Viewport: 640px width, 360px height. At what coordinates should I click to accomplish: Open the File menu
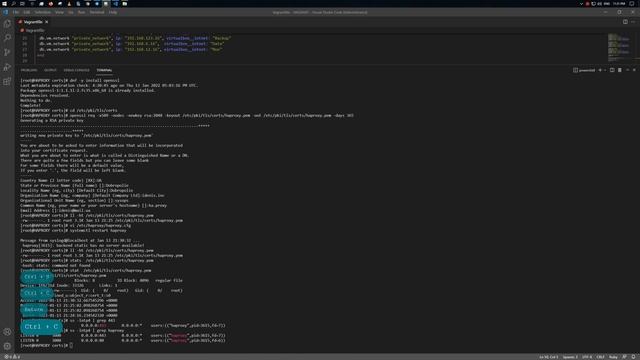pyautogui.click(x=16, y=12)
